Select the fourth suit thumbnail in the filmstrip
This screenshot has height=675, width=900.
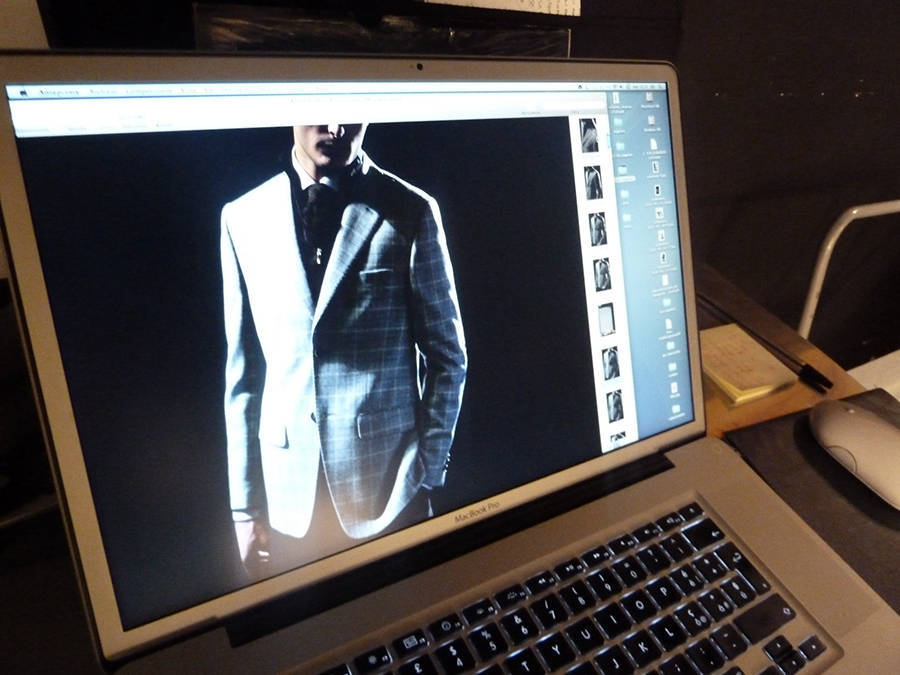coord(602,274)
